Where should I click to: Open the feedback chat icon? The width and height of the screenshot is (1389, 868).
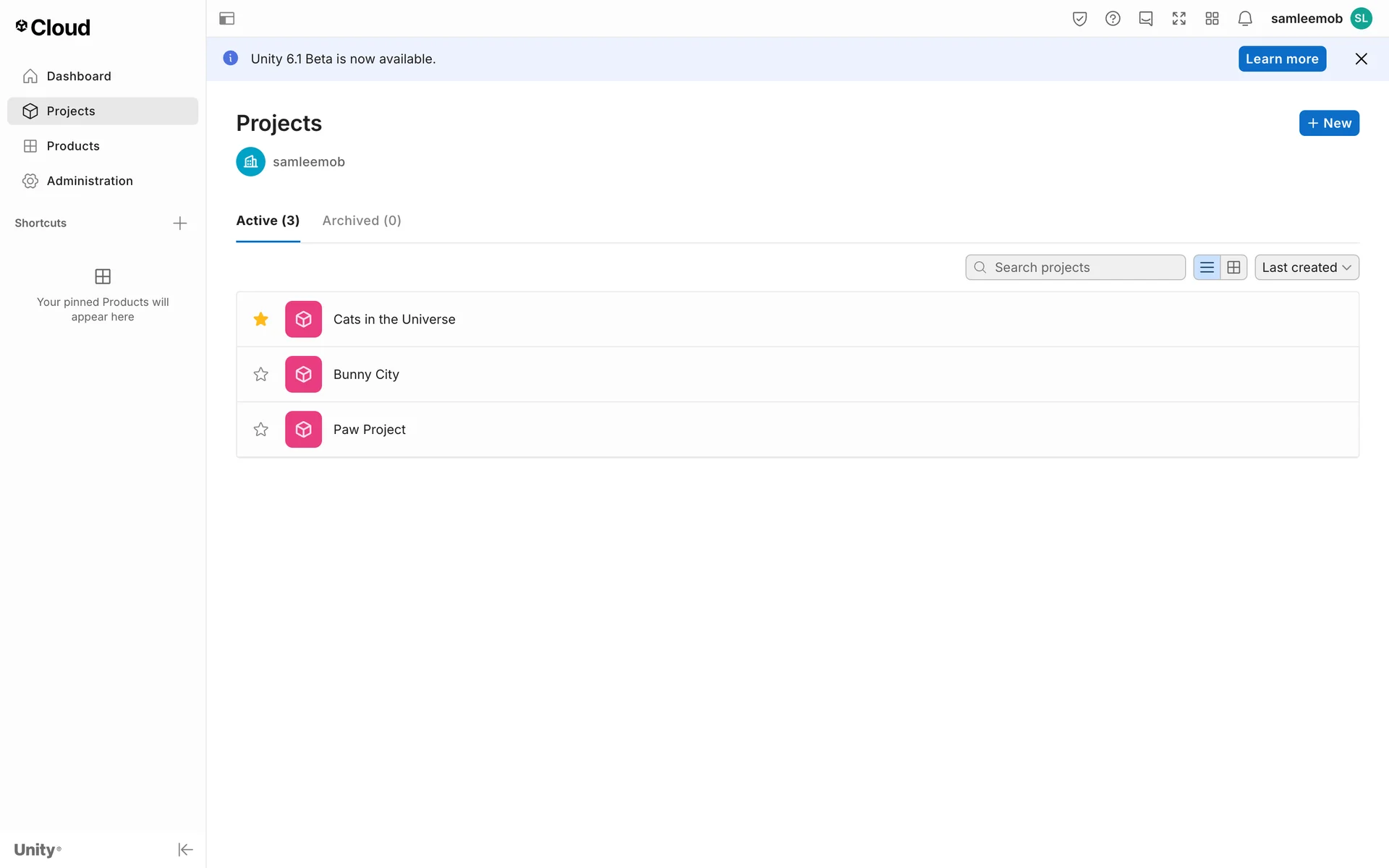[x=1145, y=19]
